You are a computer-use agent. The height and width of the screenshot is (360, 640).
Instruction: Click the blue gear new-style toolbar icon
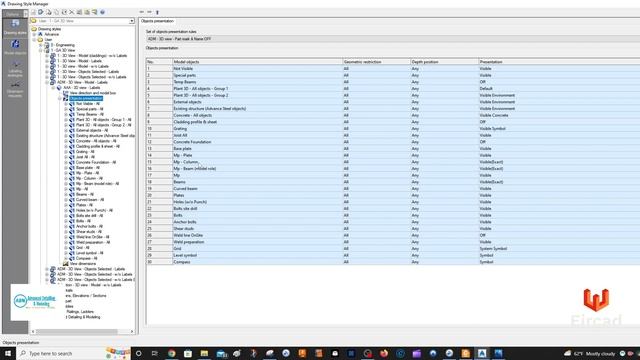[x=40, y=12]
